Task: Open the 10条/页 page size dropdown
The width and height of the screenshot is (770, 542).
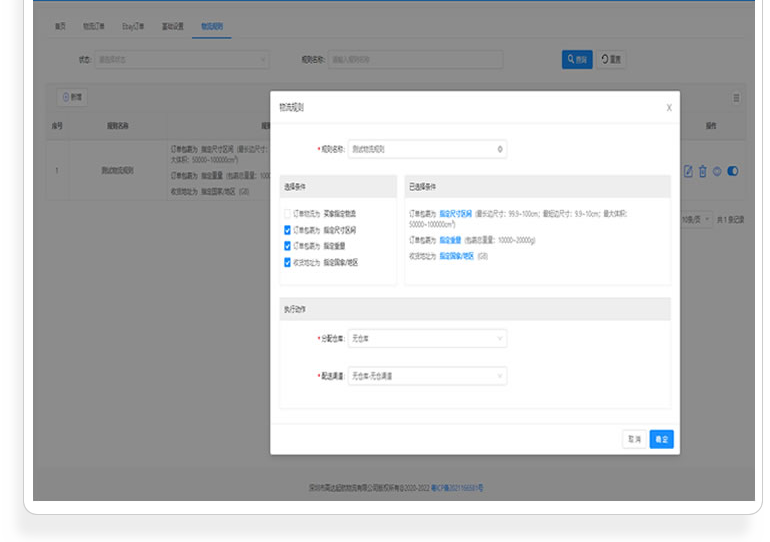Action: click(x=696, y=219)
